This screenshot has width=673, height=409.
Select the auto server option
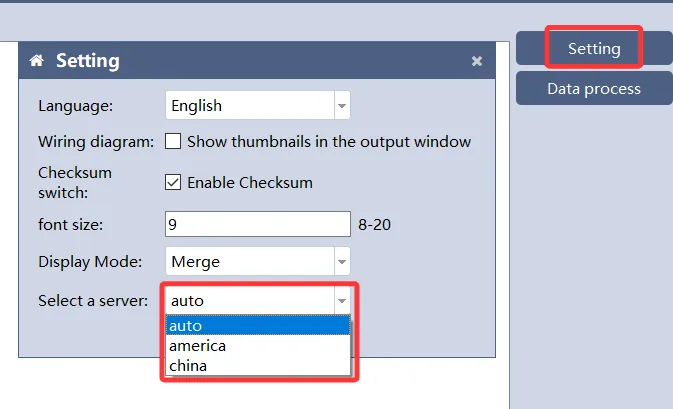point(258,326)
